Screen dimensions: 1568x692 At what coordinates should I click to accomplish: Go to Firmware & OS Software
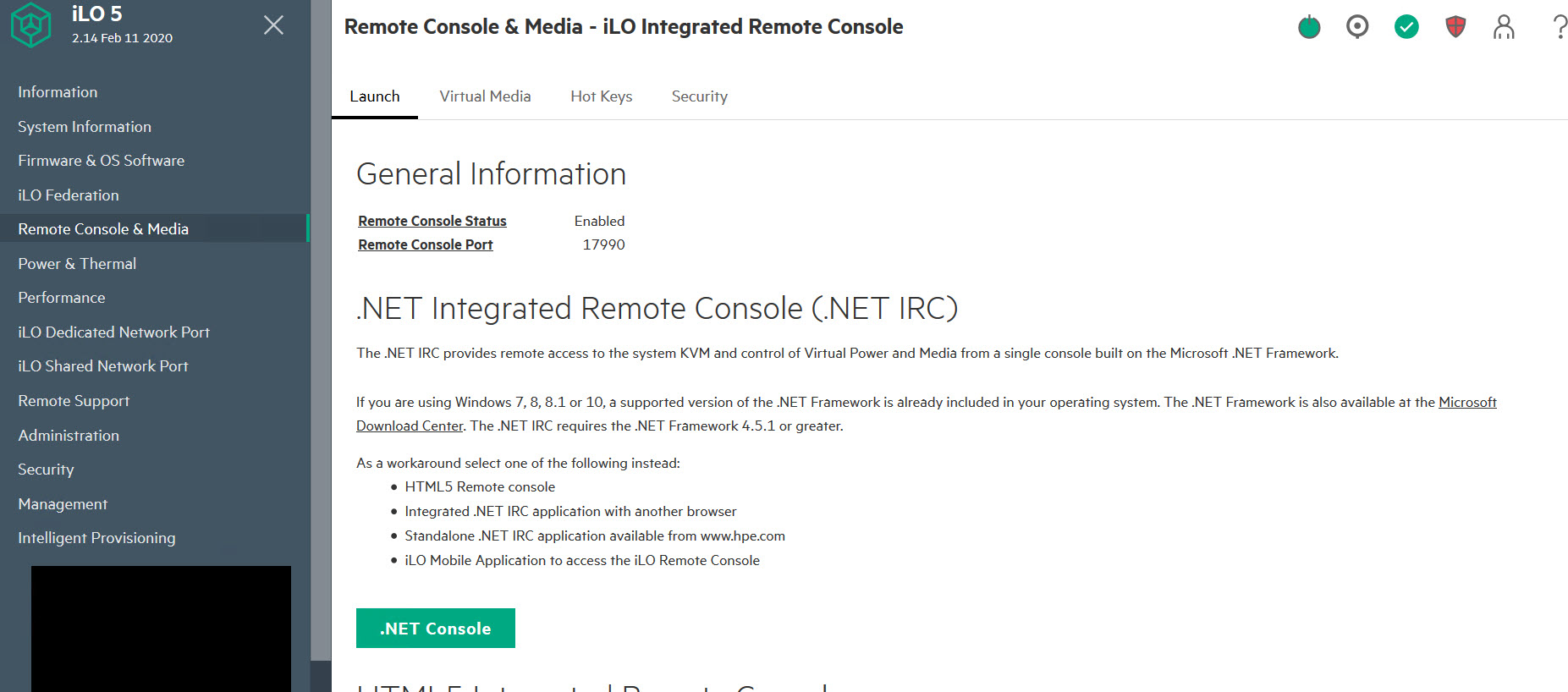pyautogui.click(x=101, y=161)
